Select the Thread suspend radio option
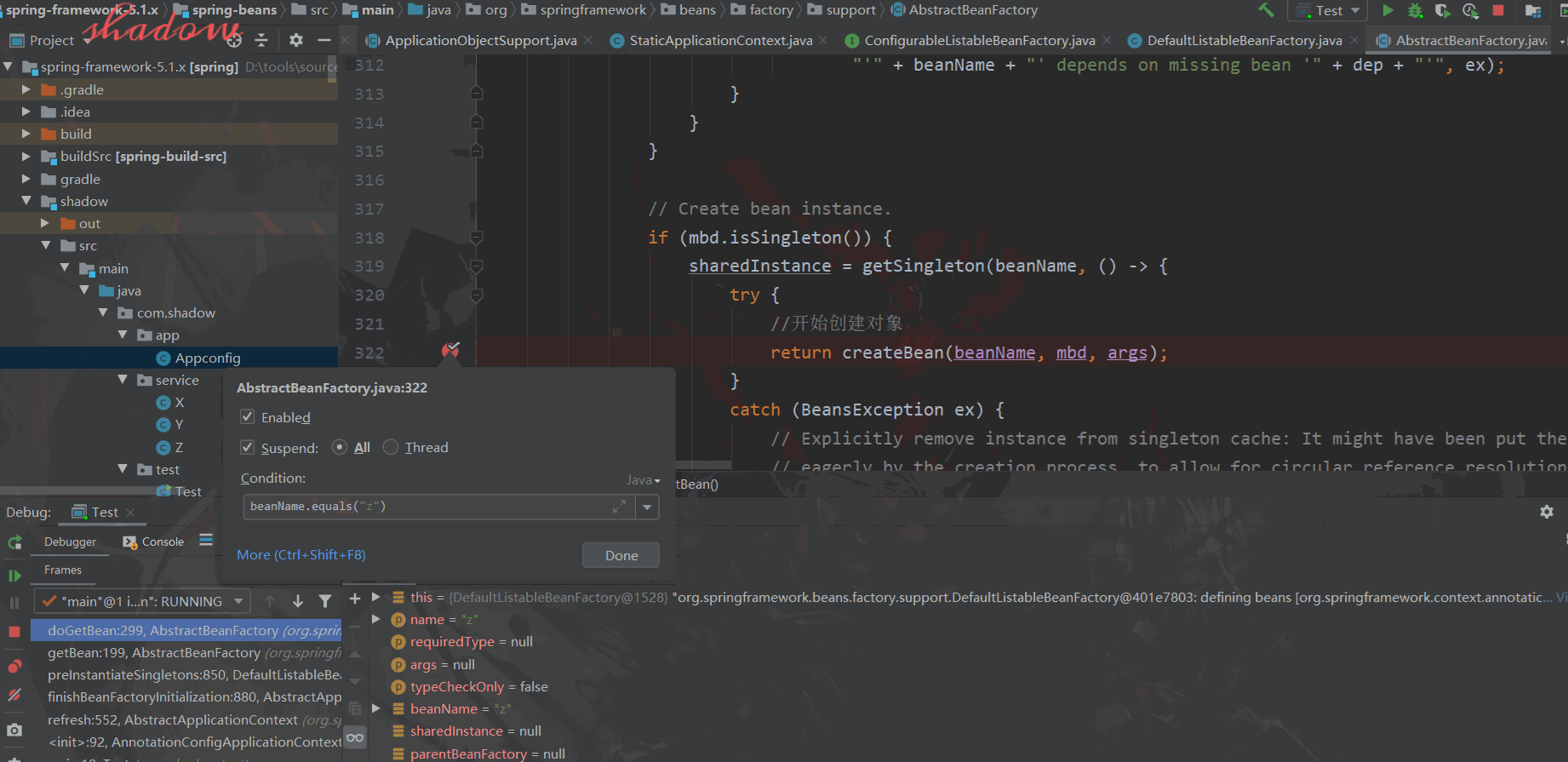The image size is (1568, 762). (x=391, y=447)
